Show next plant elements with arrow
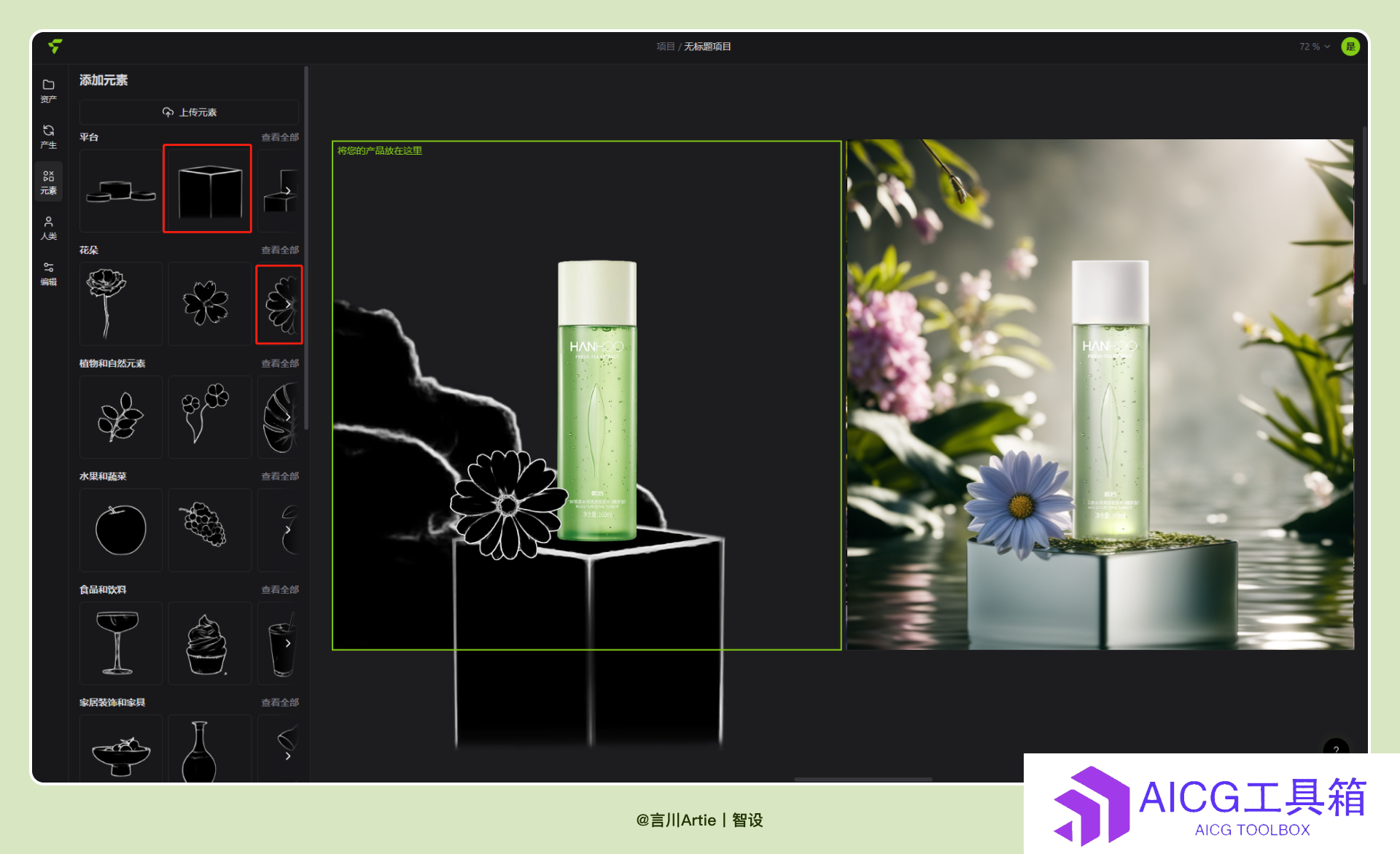Viewport: 1400px width, 854px height. 288,417
